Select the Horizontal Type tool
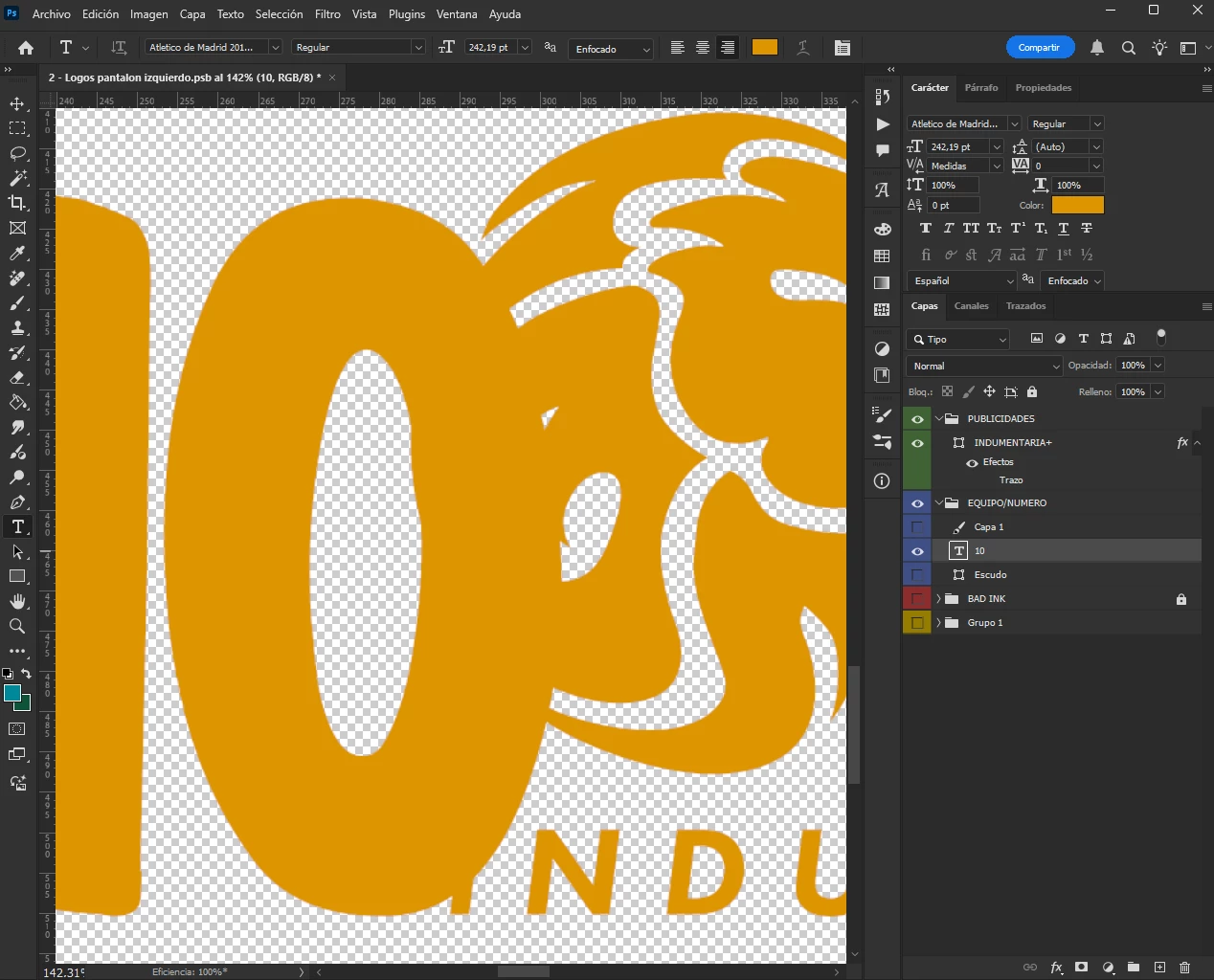Viewport: 1214px width, 980px height. [x=17, y=526]
